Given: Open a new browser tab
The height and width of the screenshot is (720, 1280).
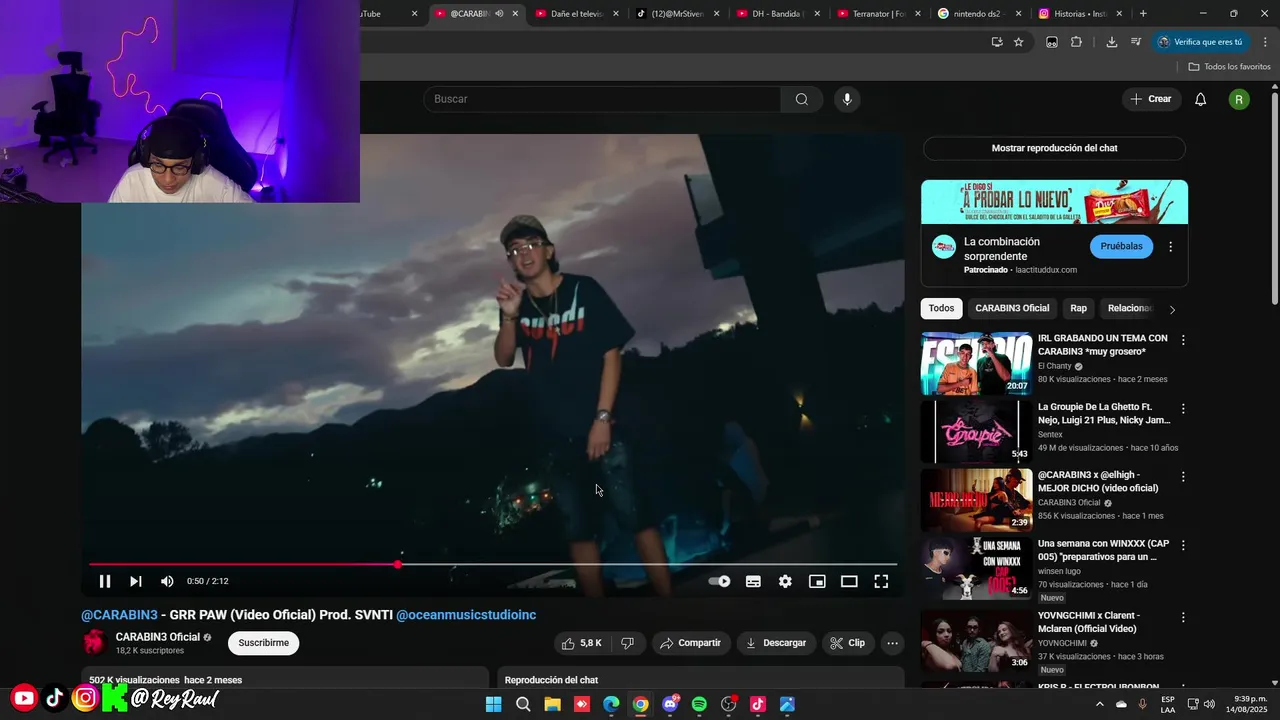Looking at the screenshot, I should click(x=1143, y=14).
